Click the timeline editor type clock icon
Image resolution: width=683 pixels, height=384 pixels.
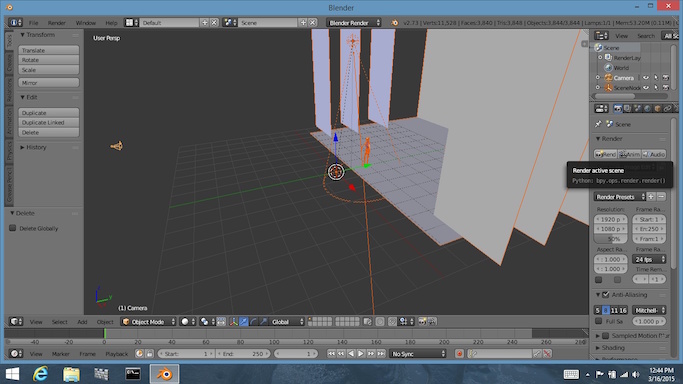16,354
